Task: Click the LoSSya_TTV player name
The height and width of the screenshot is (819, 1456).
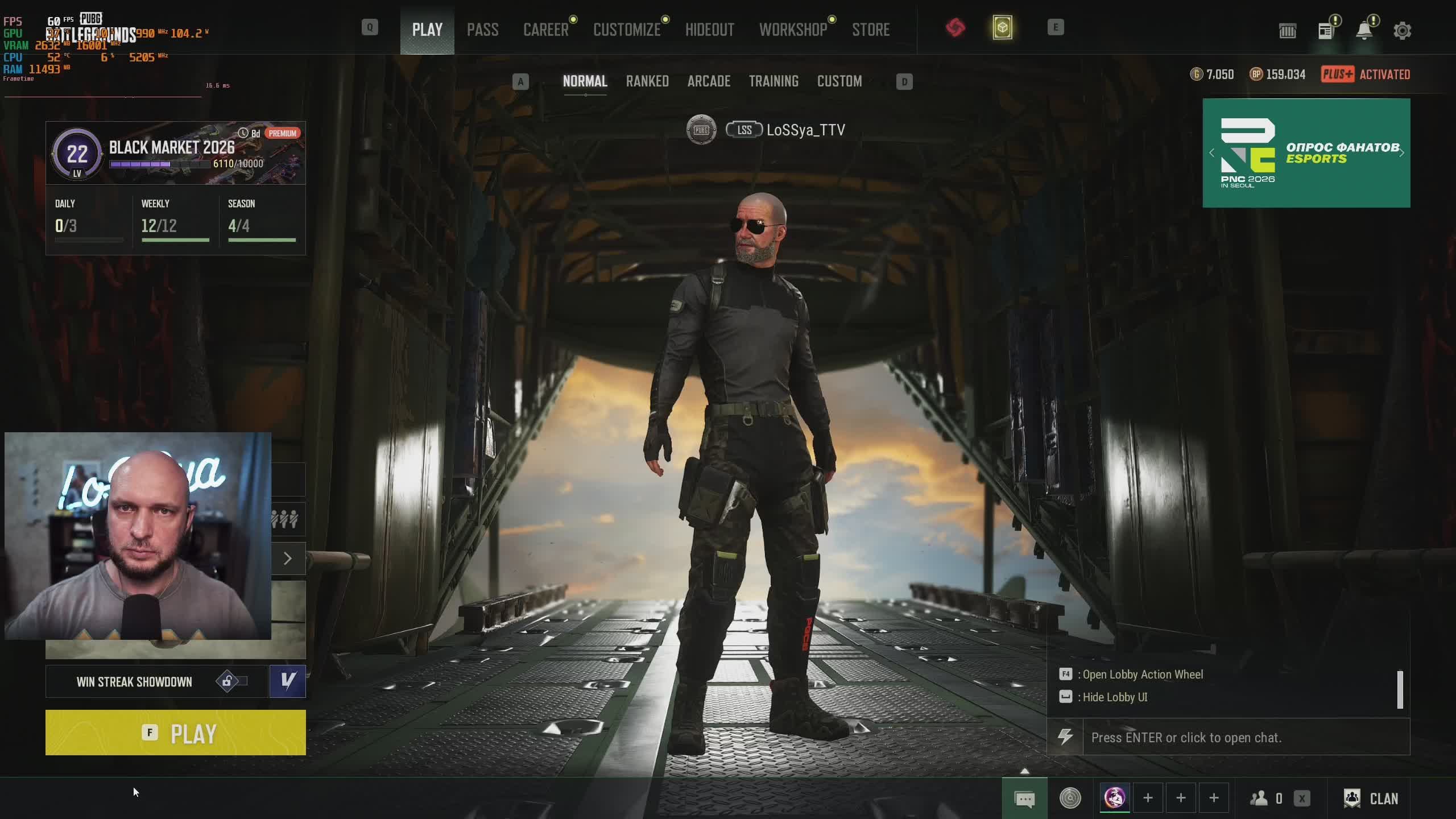Action: 806,130
